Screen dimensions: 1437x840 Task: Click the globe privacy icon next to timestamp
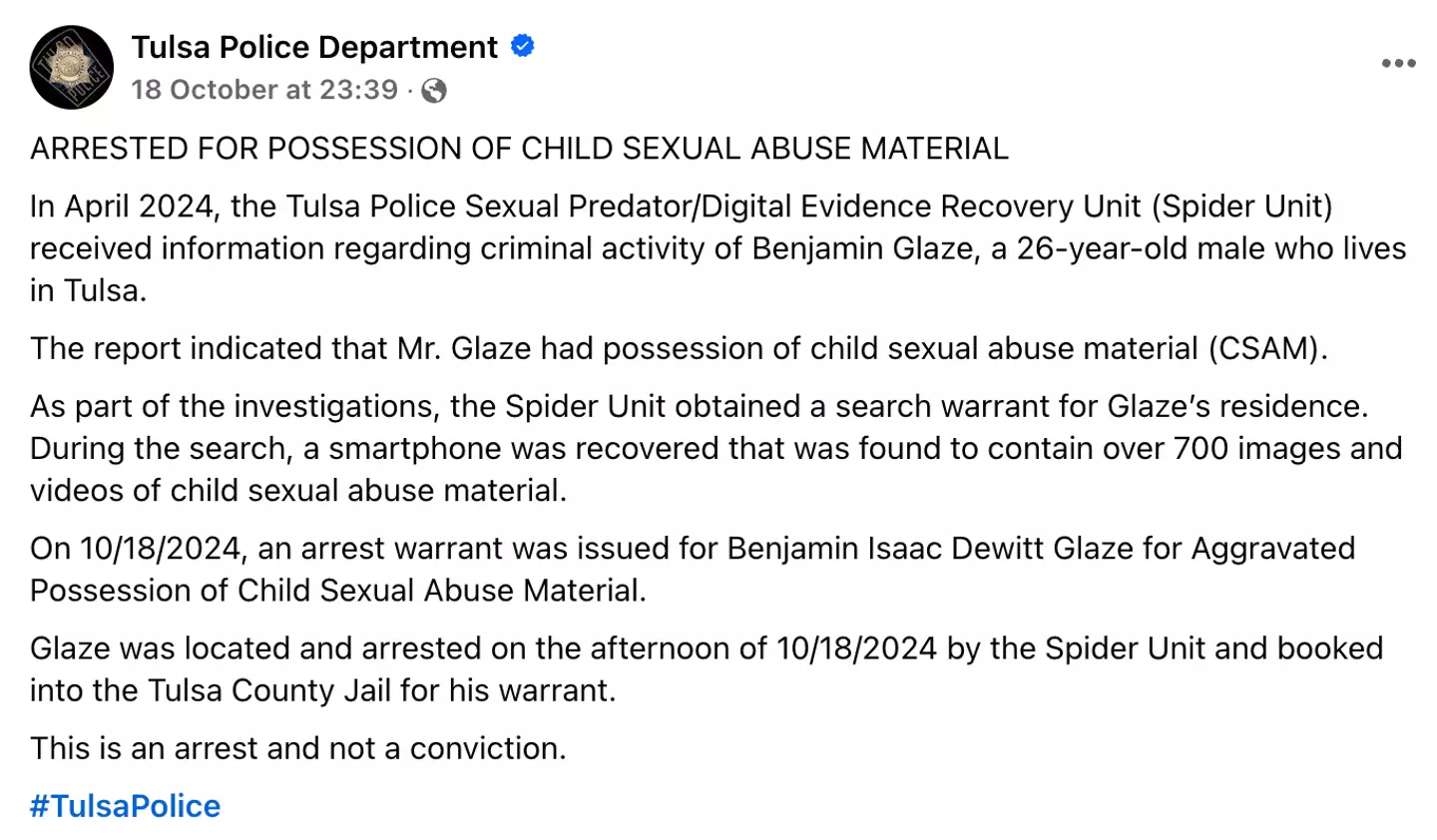pos(433,90)
